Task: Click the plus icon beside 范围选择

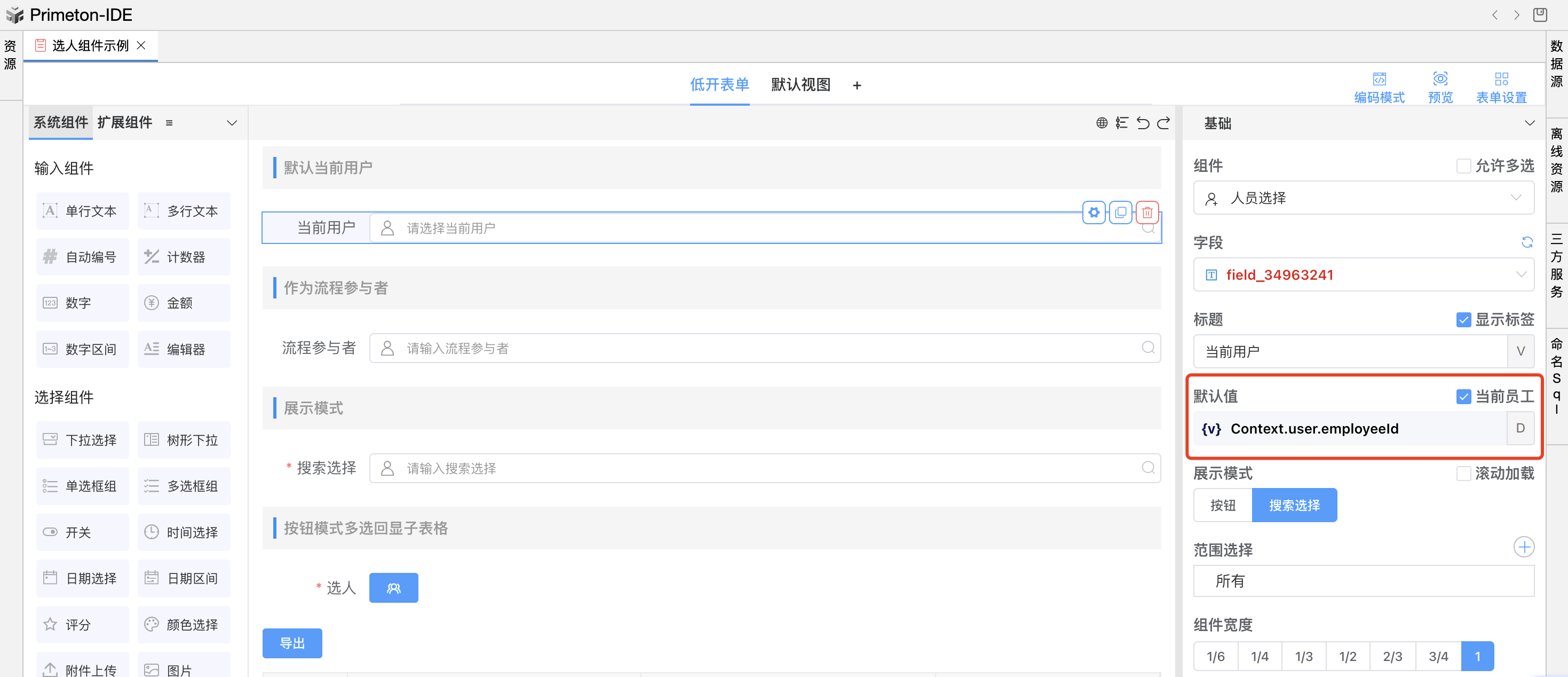Action: 1524,547
